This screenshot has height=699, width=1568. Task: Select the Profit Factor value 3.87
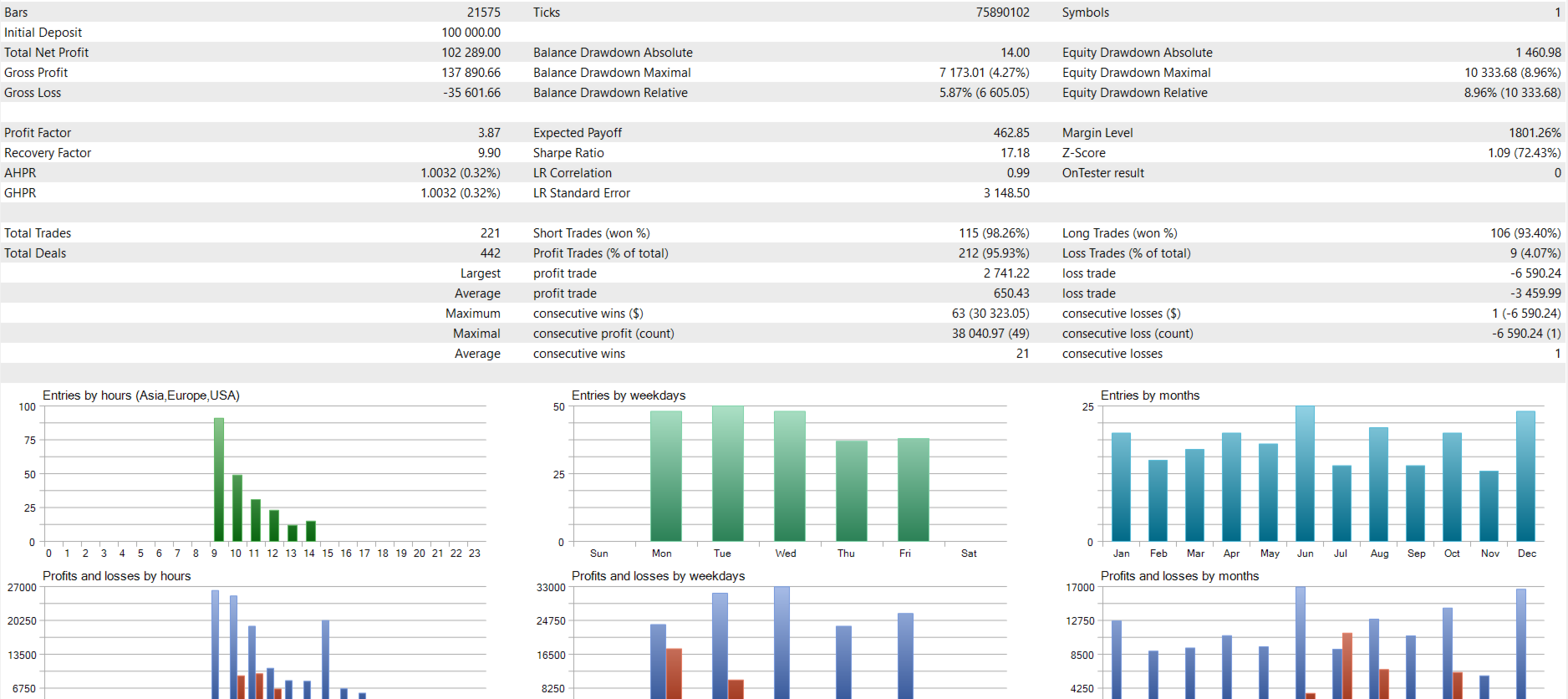pyautogui.click(x=489, y=133)
